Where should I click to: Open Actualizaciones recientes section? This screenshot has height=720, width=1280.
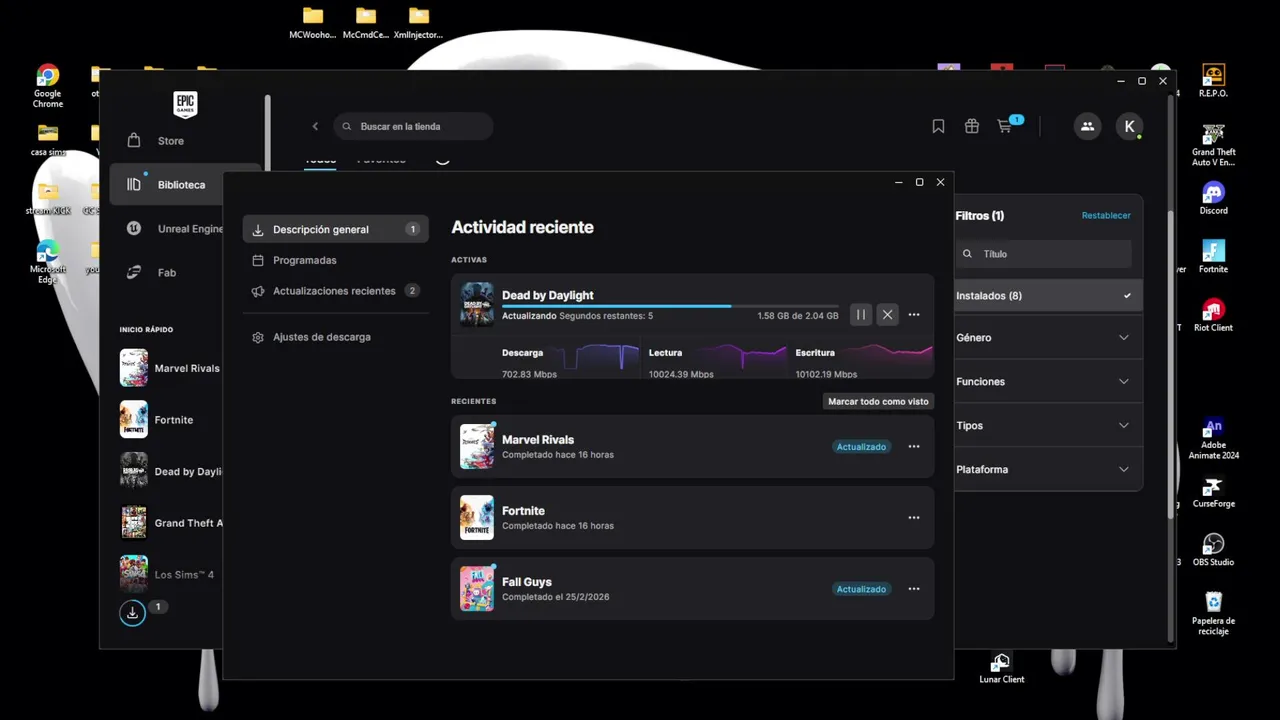pos(335,291)
